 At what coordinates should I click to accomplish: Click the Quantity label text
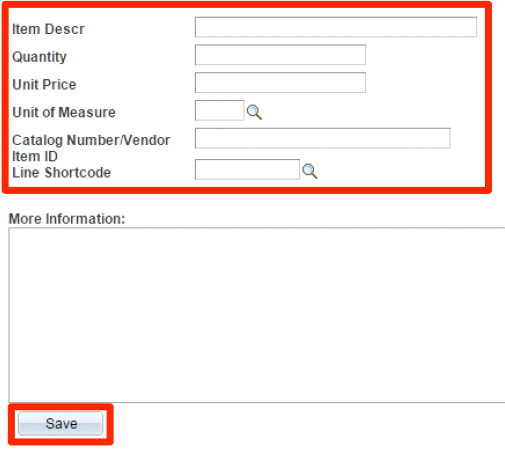coord(39,57)
